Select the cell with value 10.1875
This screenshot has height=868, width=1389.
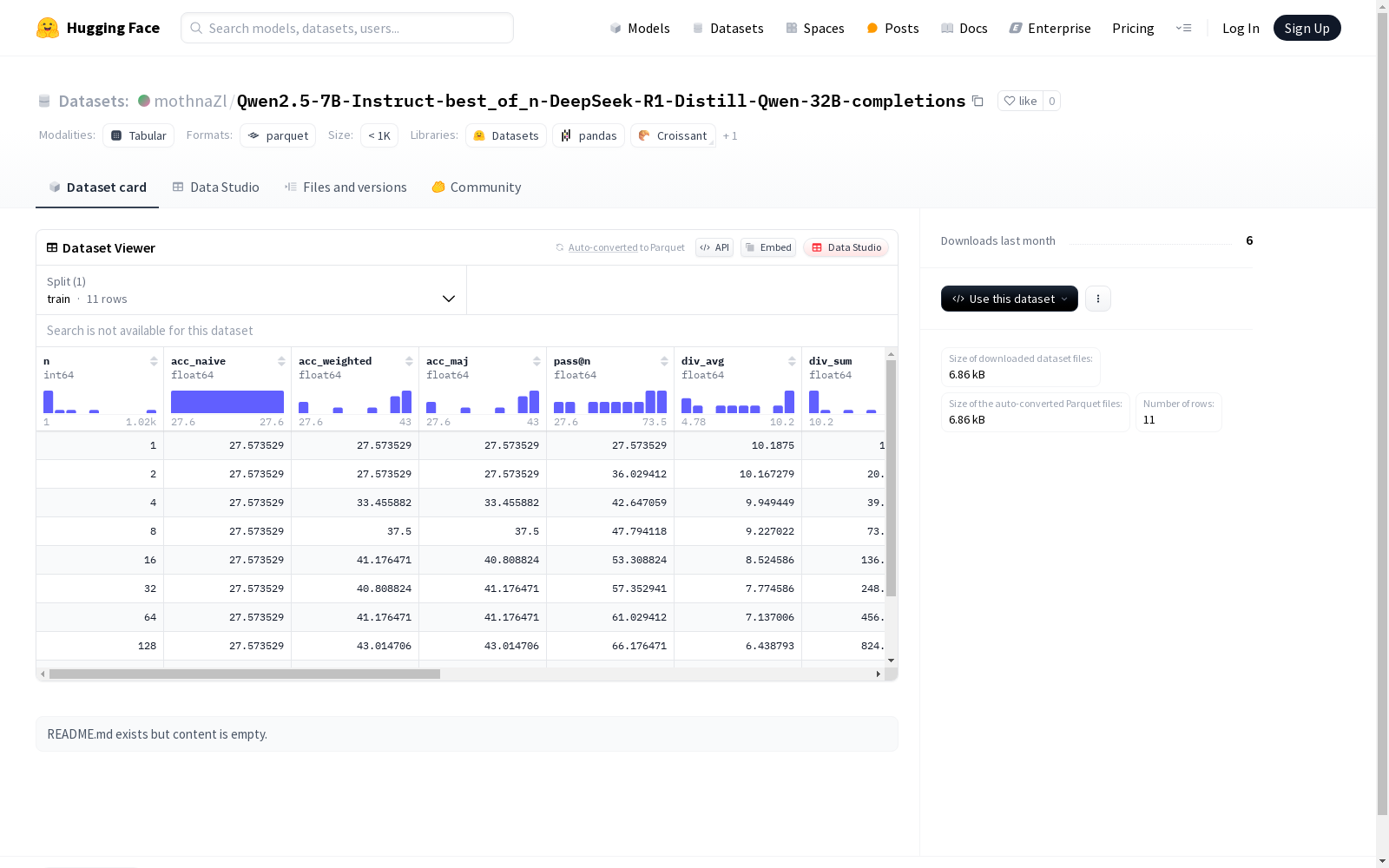738,445
